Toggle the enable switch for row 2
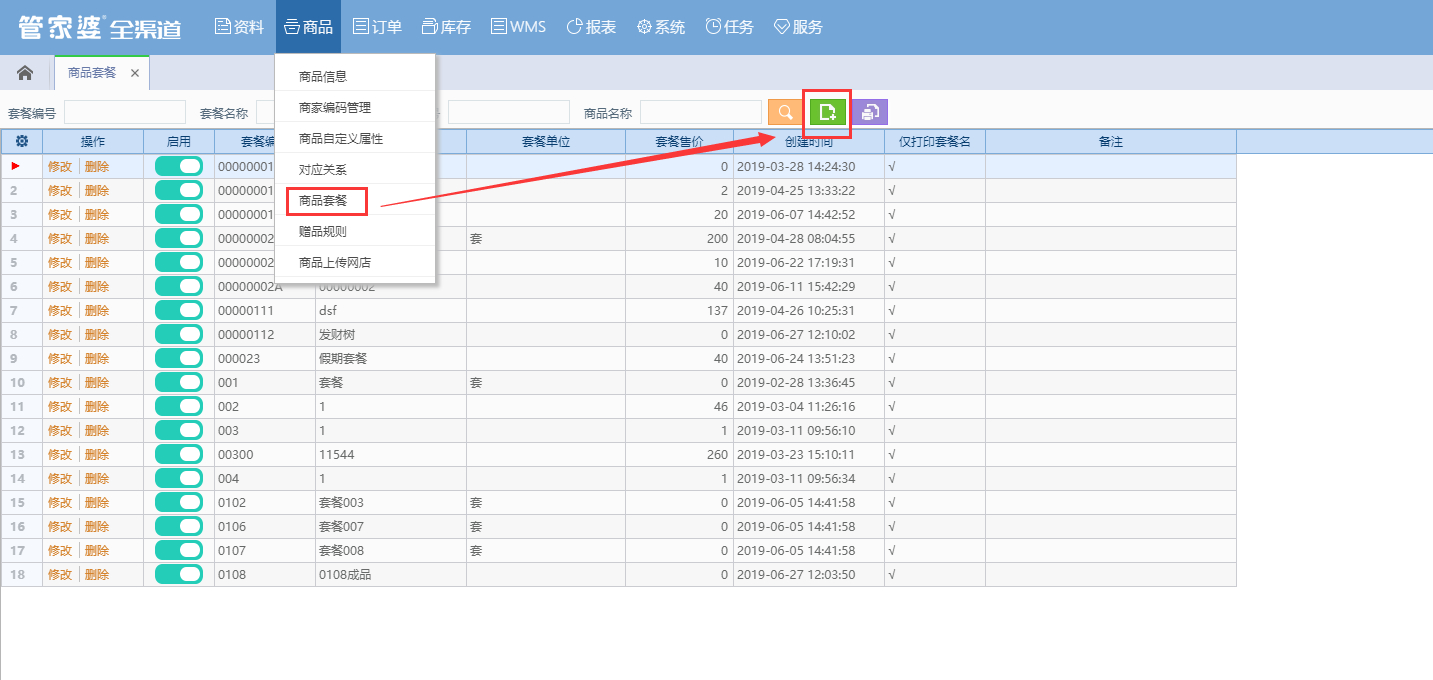The height and width of the screenshot is (680, 1433). [x=179, y=190]
